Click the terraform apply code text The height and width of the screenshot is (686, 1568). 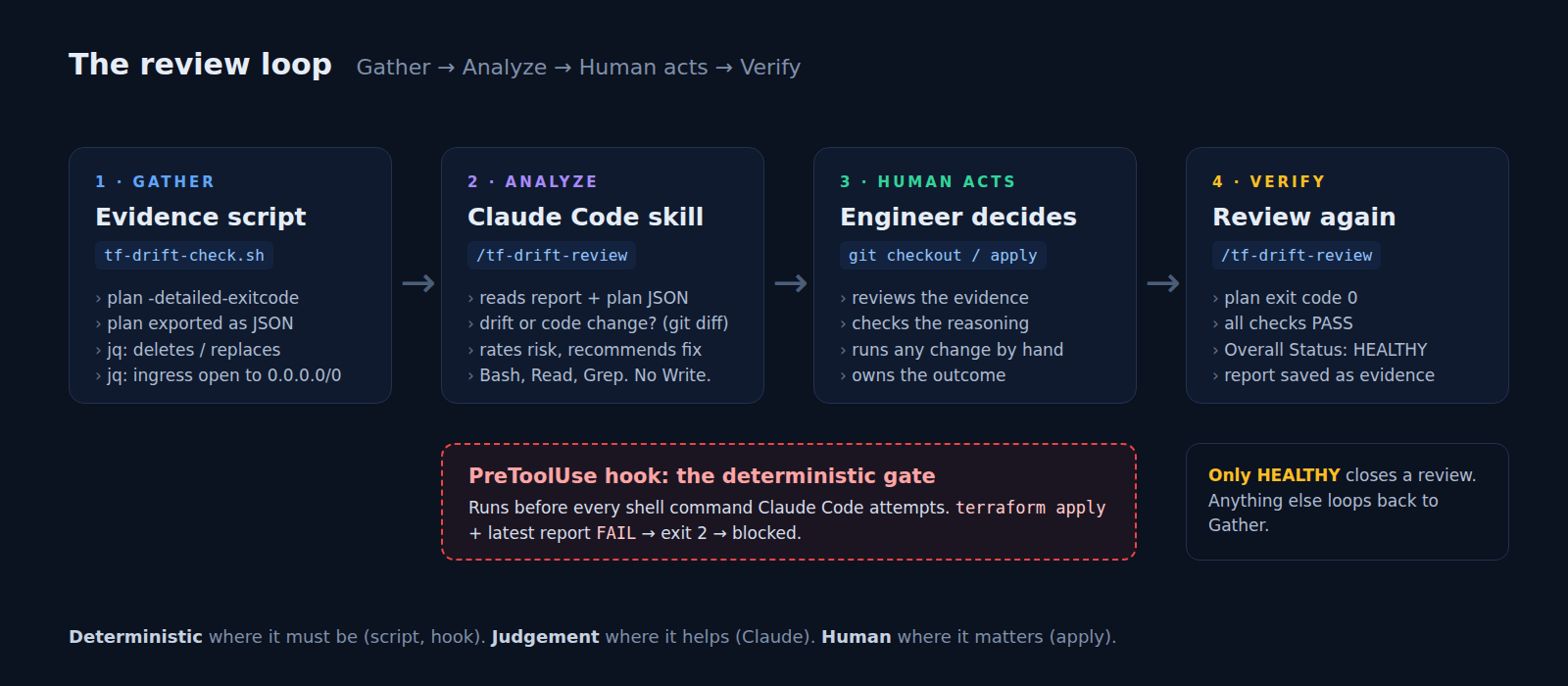coord(1030,508)
